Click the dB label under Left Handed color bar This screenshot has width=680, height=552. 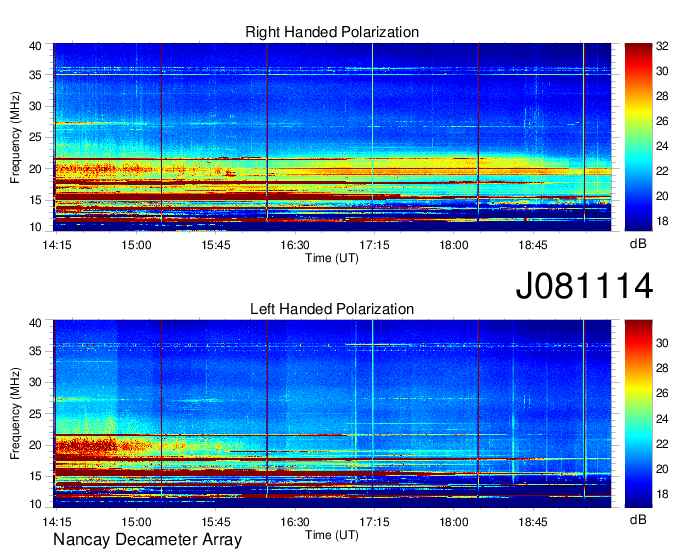638,519
